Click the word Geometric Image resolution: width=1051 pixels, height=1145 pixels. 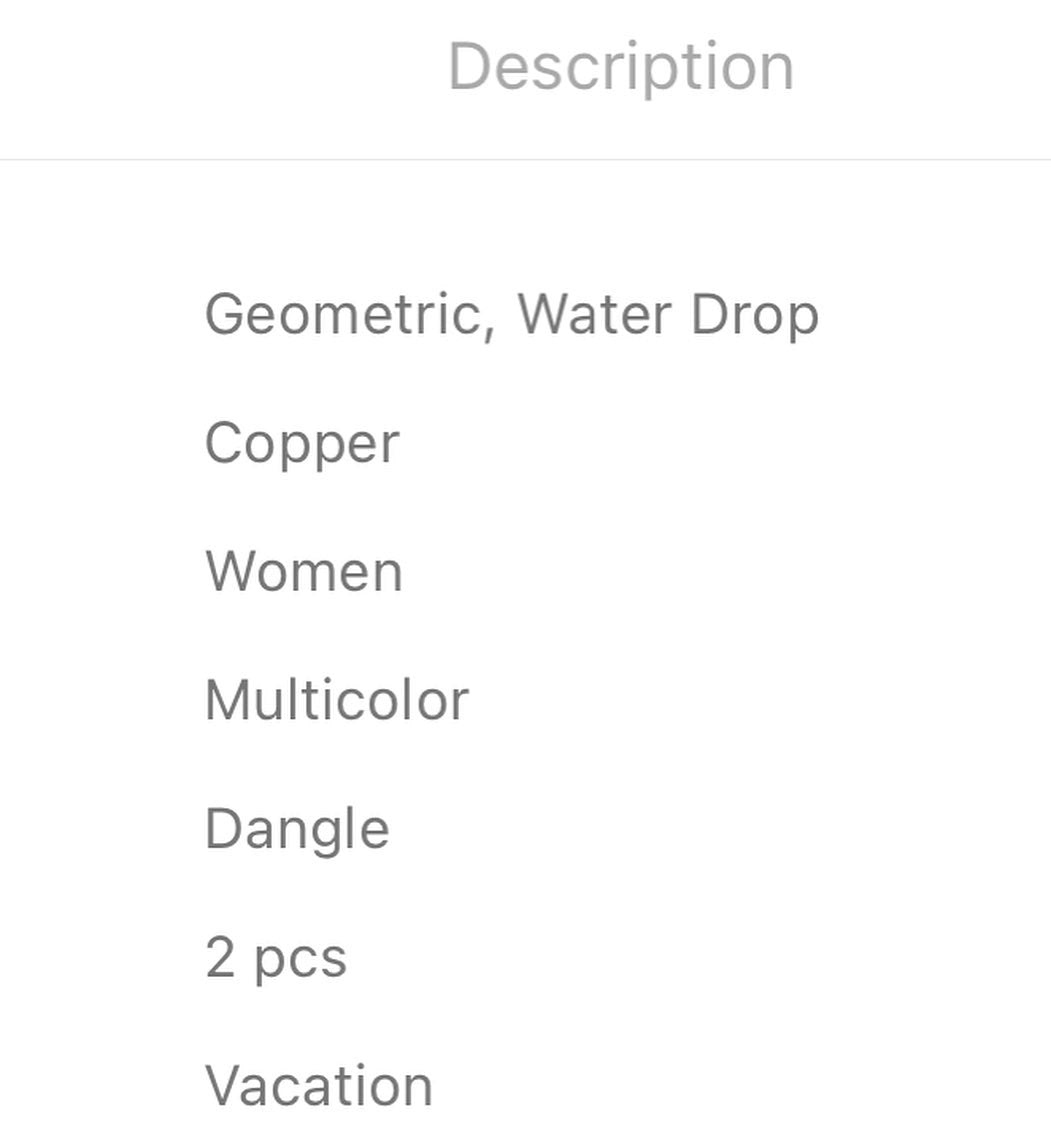pos(343,315)
